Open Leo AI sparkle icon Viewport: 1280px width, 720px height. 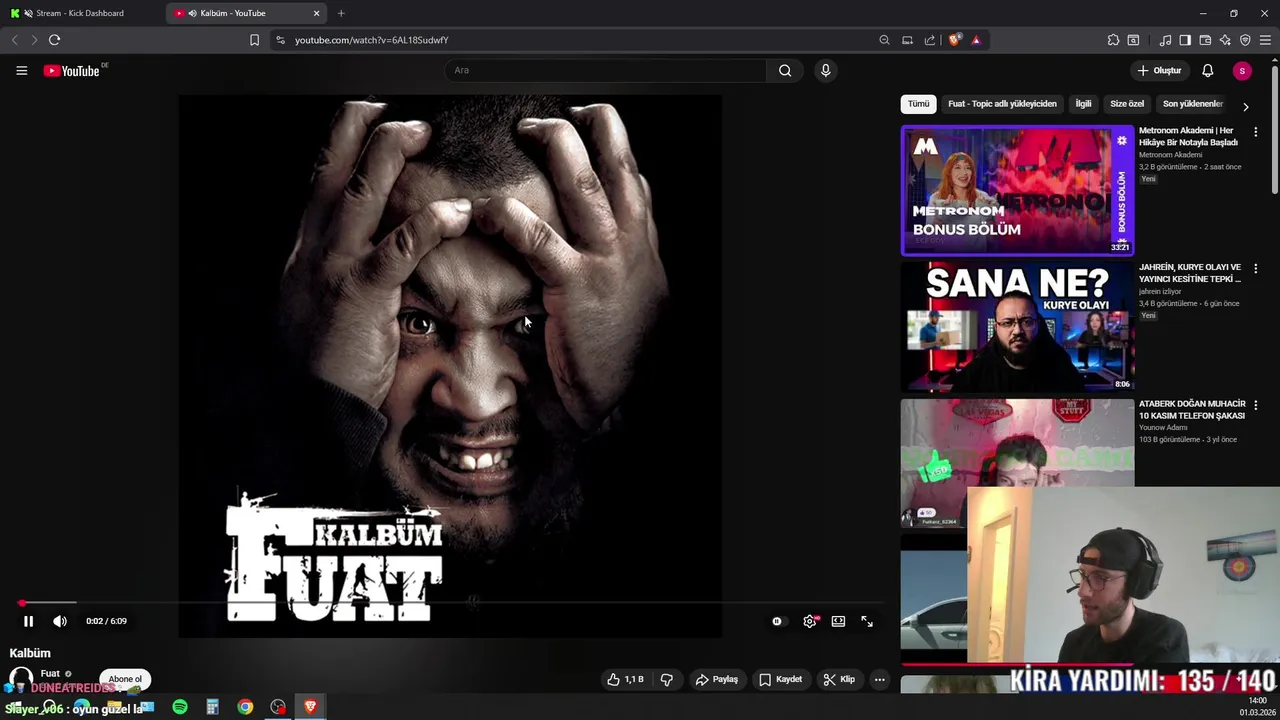pyautogui.click(x=1225, y=40)
